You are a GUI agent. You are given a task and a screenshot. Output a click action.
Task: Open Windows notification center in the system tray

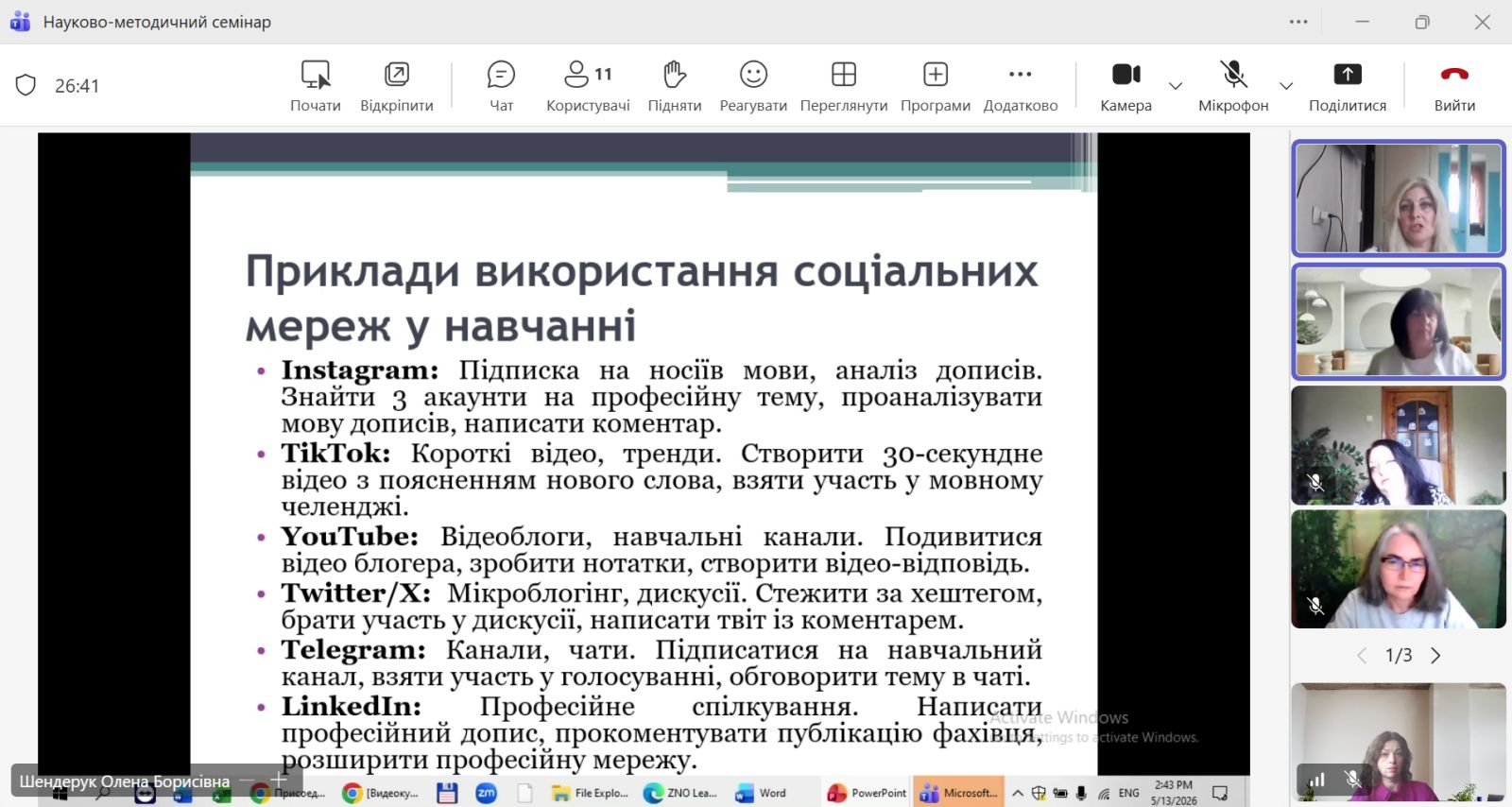[x=1220, y=793]
